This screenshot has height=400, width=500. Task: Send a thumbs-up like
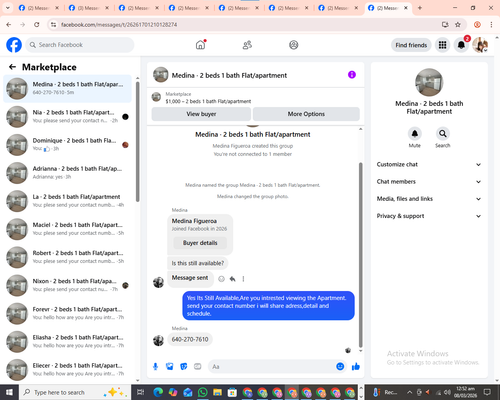356,367
